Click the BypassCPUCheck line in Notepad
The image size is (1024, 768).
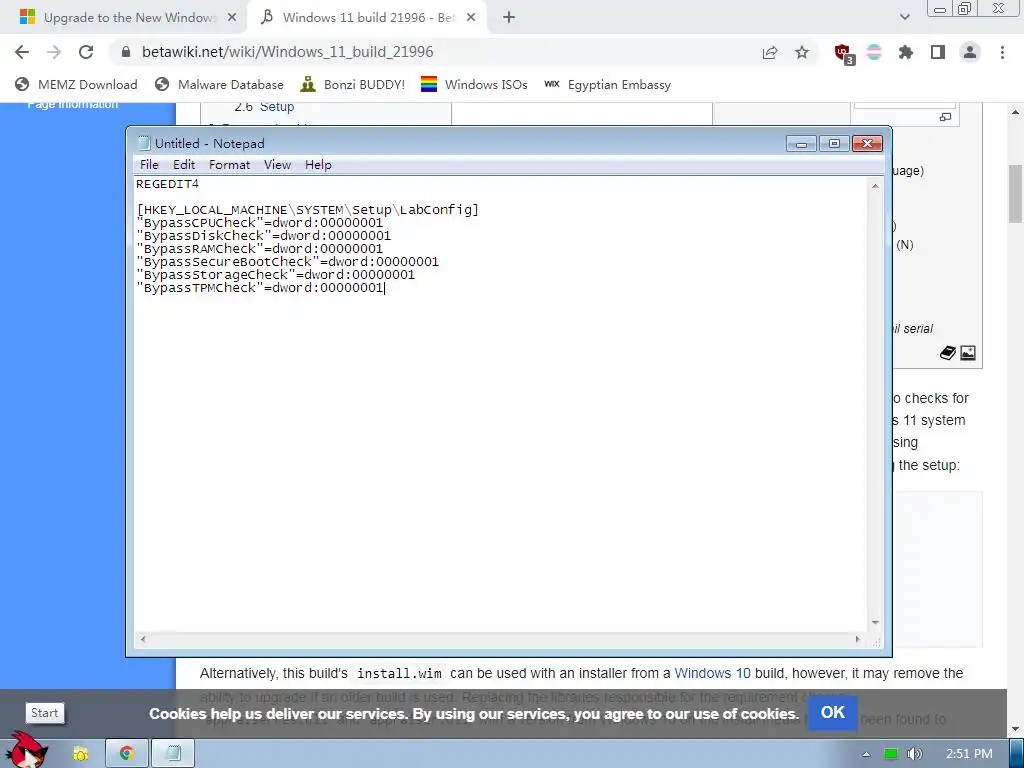coord(259,223)
